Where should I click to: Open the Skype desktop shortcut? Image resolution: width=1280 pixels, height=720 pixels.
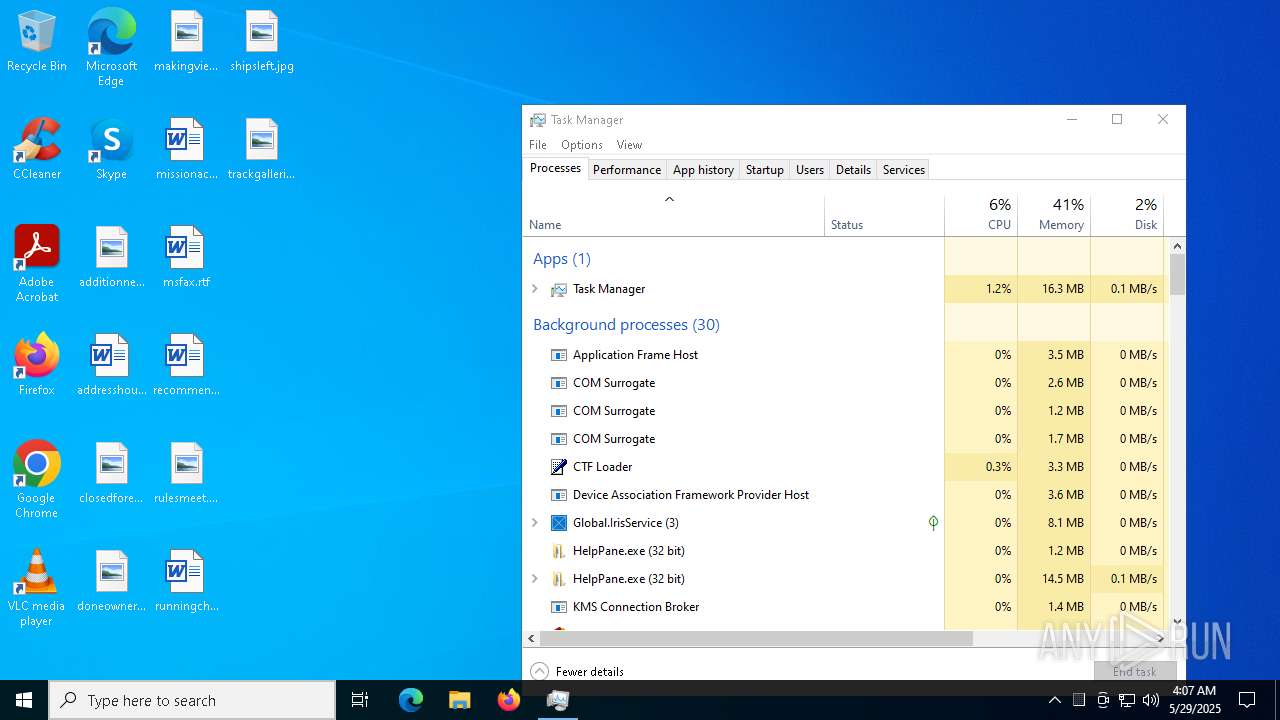(x=111, y=150)
